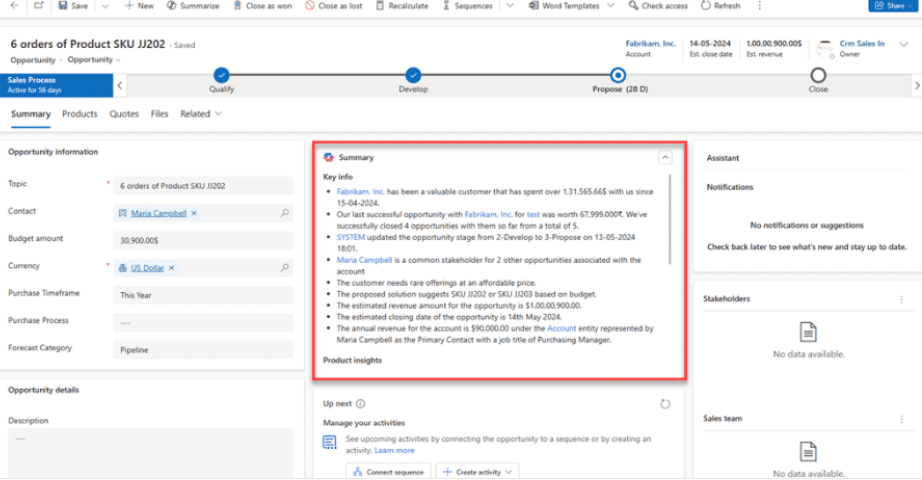Search currencies using the lookup magnifier

click(285, 268)
